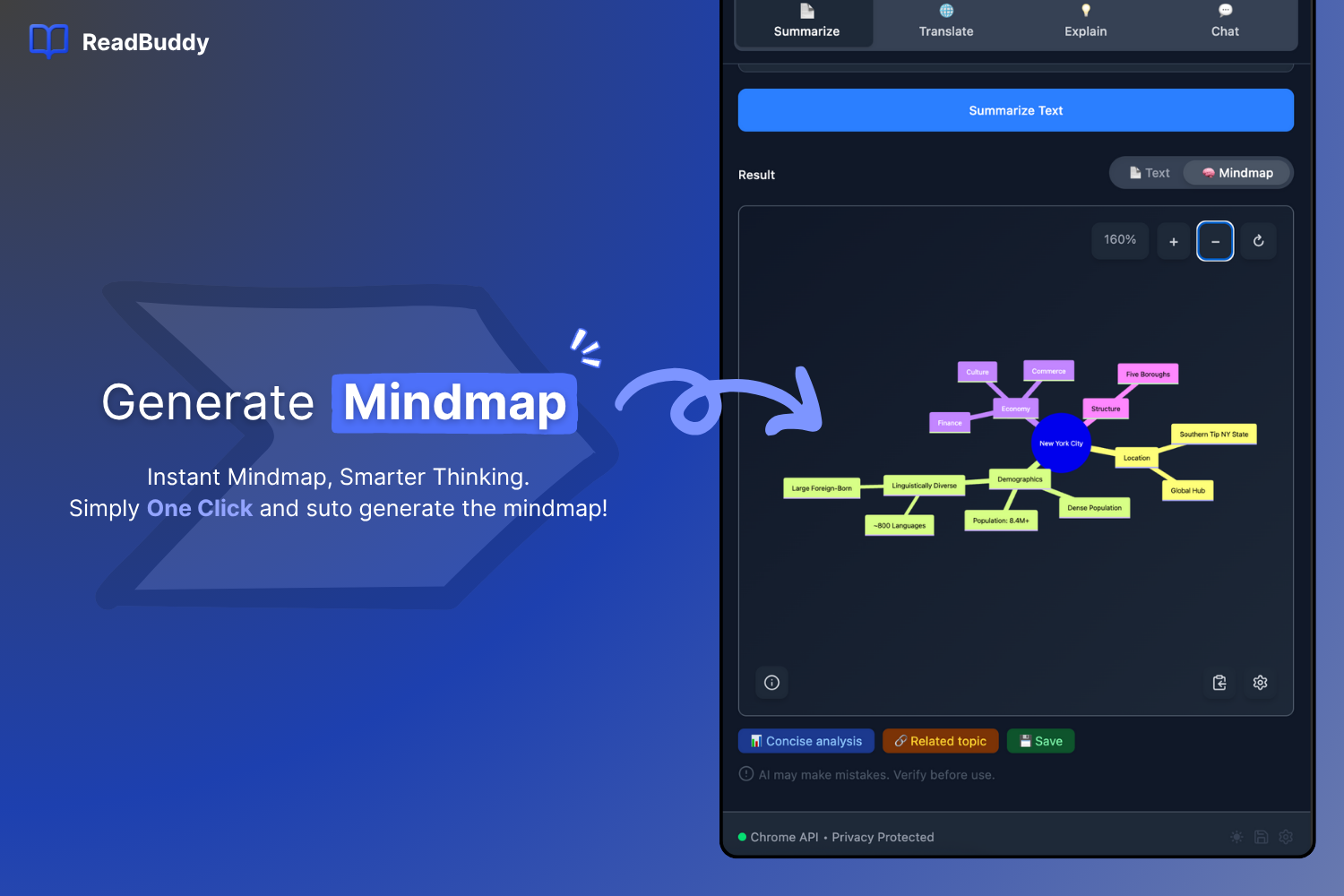Click the Five Boroughs node

pyautogui.click(x=1148, y=374)
